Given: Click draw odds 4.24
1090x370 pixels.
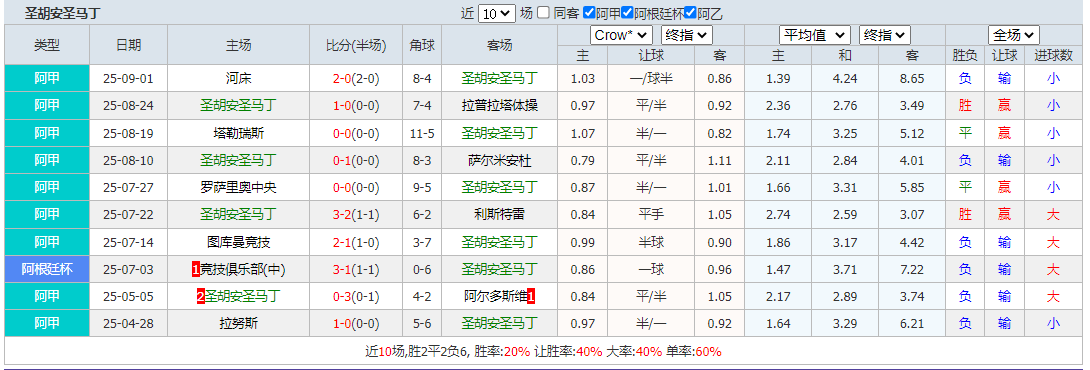Looking at the screenshot, I should 845,79.
